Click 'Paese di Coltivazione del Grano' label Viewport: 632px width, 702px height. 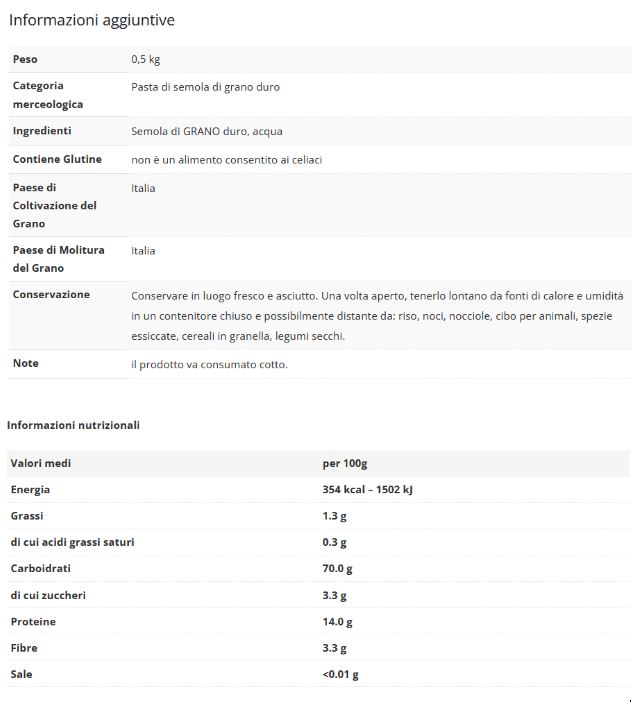54,205
